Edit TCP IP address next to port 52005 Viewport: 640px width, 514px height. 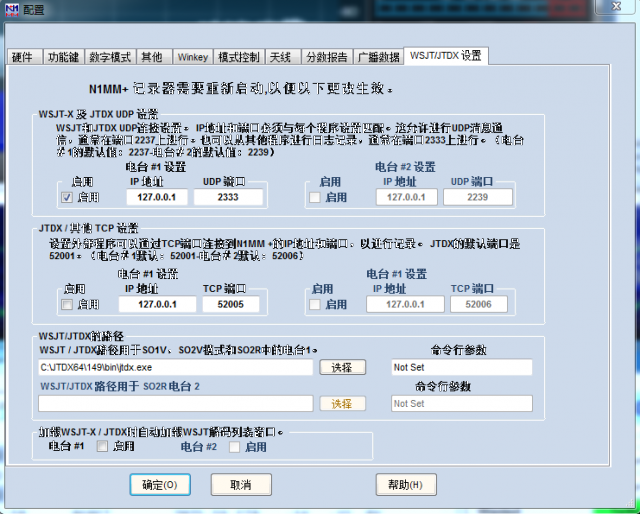click(157, 305)
